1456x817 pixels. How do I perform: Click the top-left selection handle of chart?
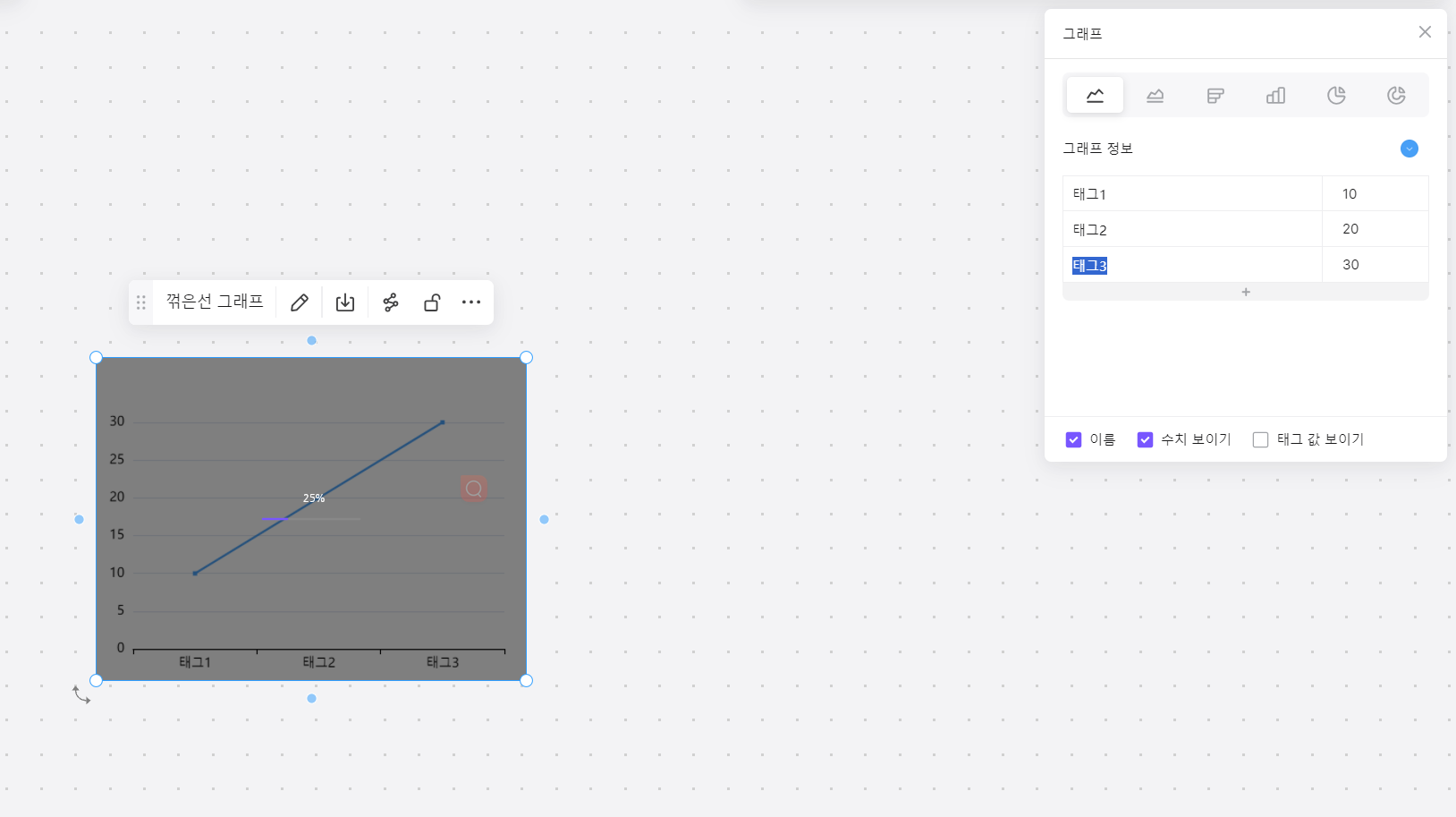(x=97, y=358)
